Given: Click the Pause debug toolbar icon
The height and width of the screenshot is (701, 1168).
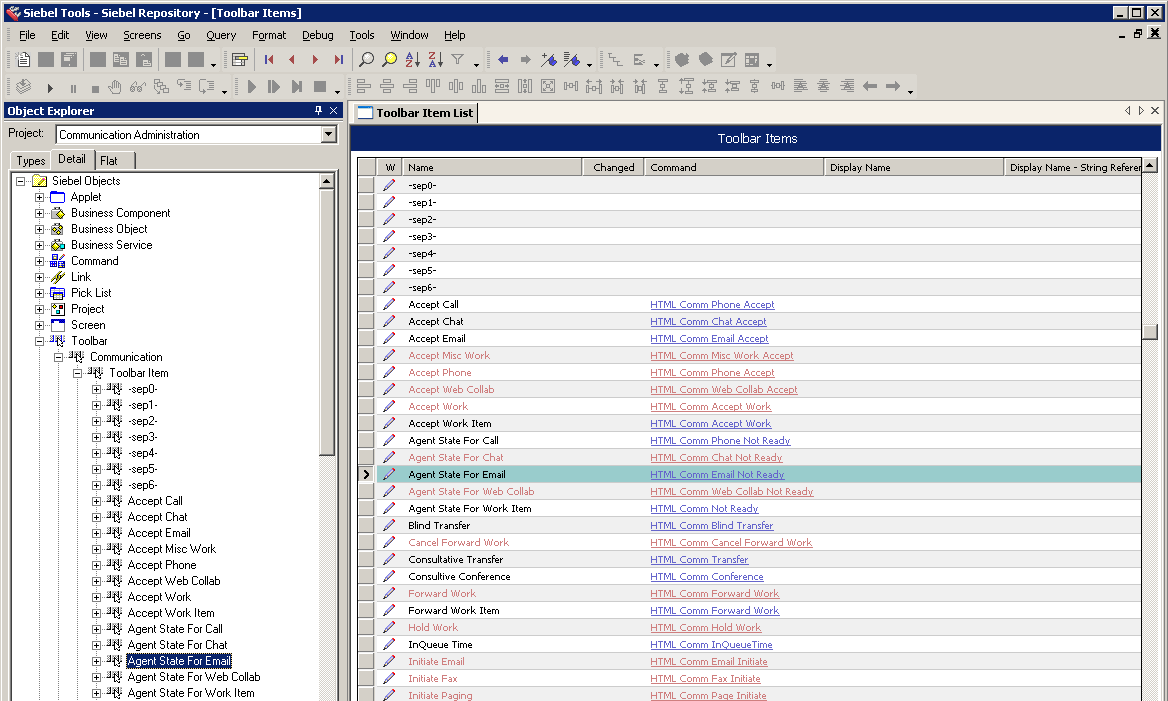Looking at the screenshot, I should pyautogui.click(x=73, y=86).
